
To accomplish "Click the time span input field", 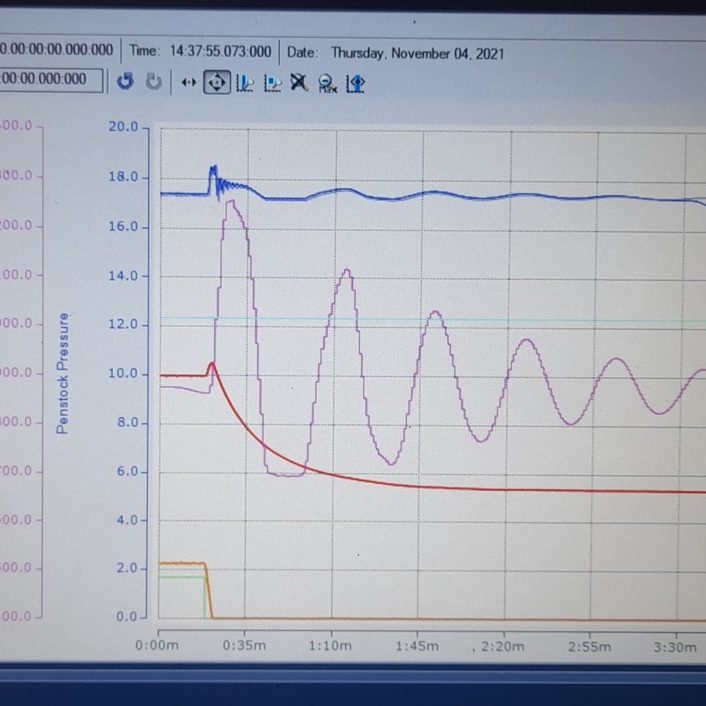I will pyautogui.click(x=50, y=80).
